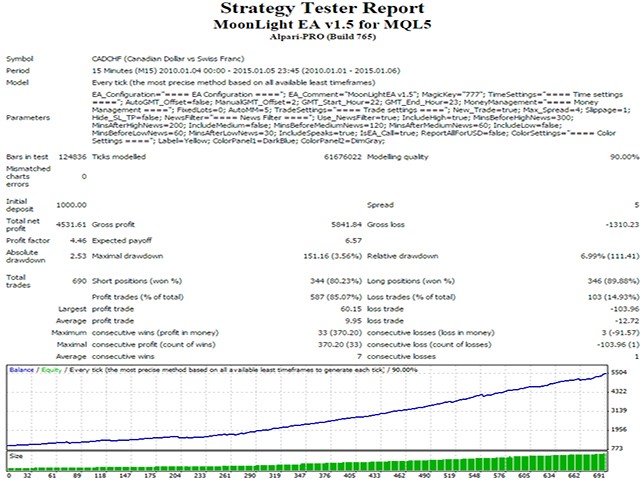Click the balance curve end near 5504
This screenshot has width=640, height=480.
pyautogui.click(x=605, y=374)
